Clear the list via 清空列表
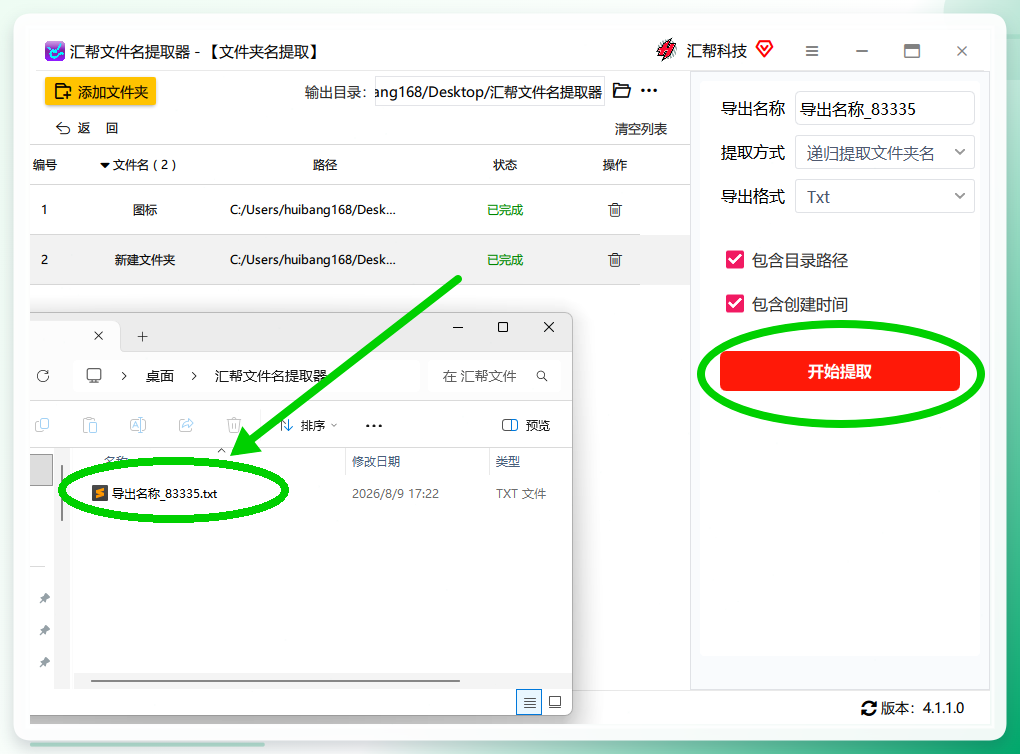Image resolution: width=1020 pixels, height=754 pixels. click(x=641, y=129)
